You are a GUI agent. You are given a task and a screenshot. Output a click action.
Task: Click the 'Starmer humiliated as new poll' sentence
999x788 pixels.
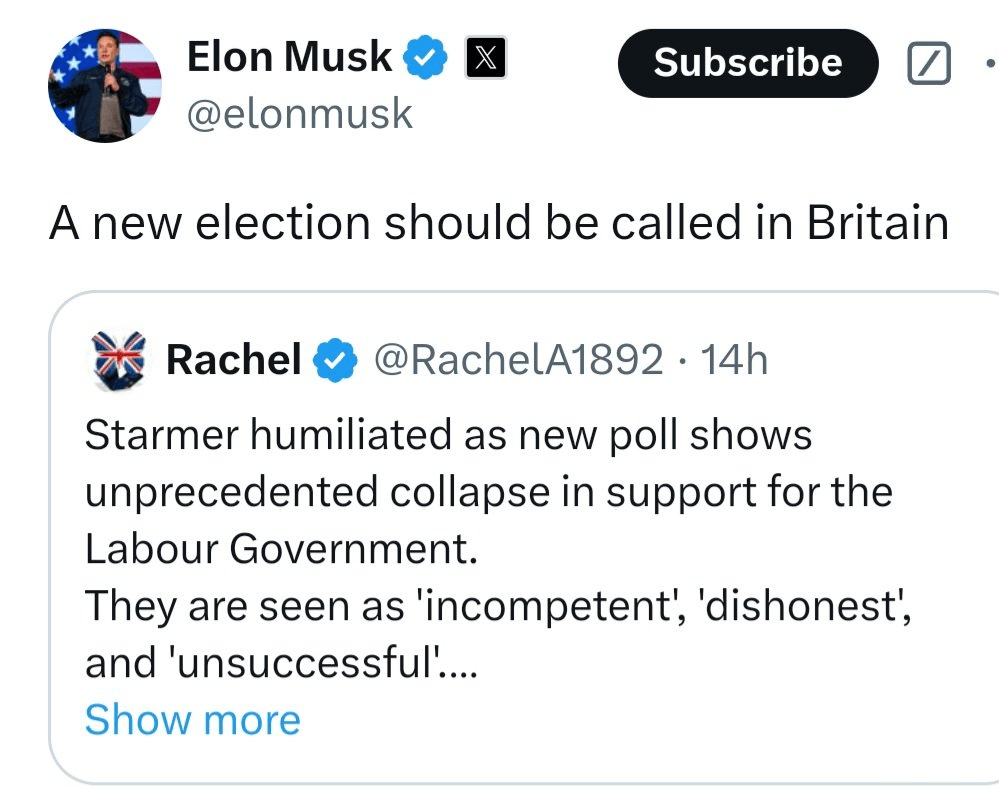[x=448, y=436]
